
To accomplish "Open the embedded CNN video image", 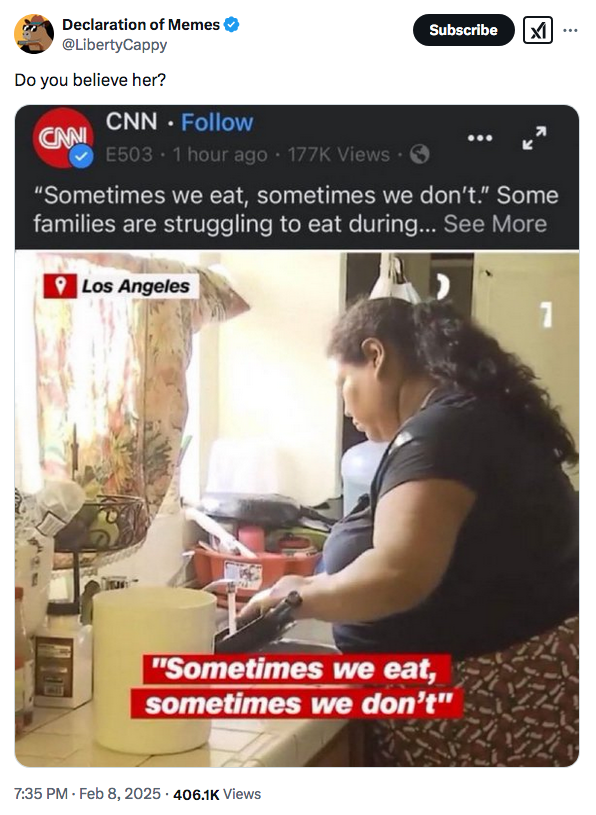I will pyautogui.click(x=297, y=509).
